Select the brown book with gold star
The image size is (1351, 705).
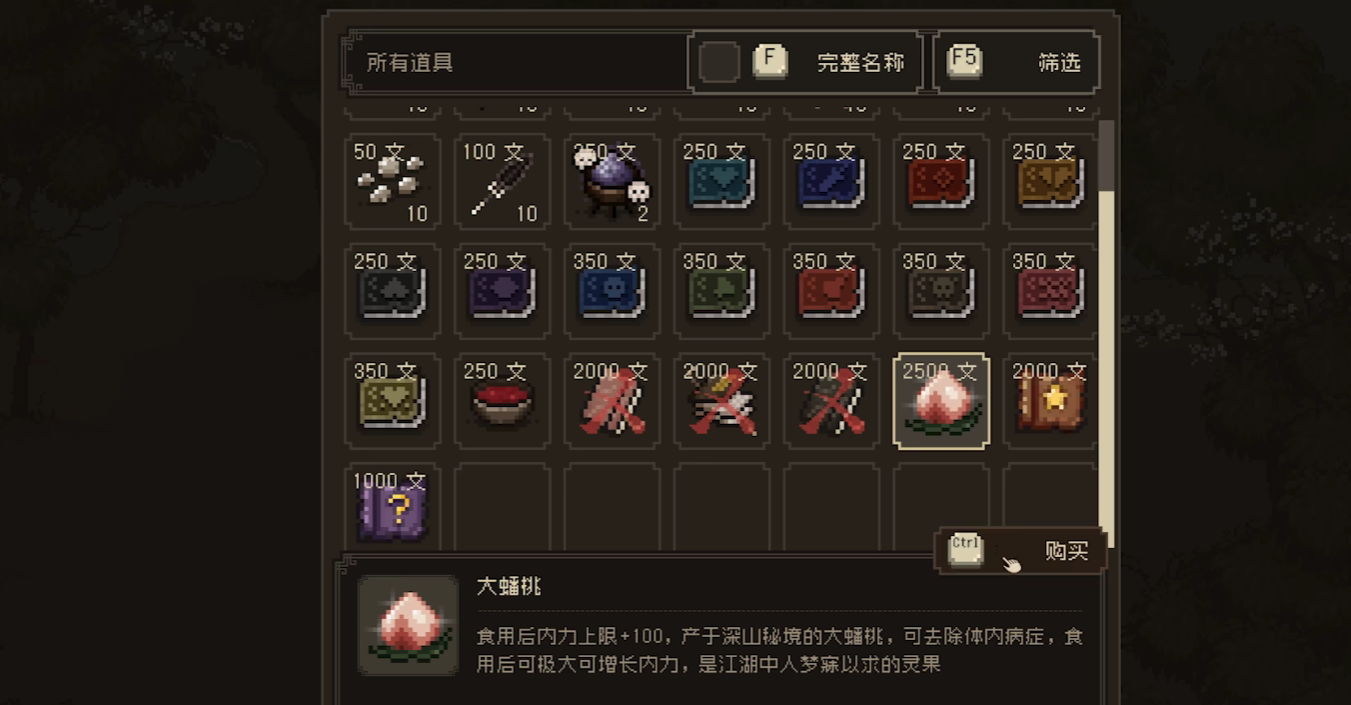click(1051, 401)
